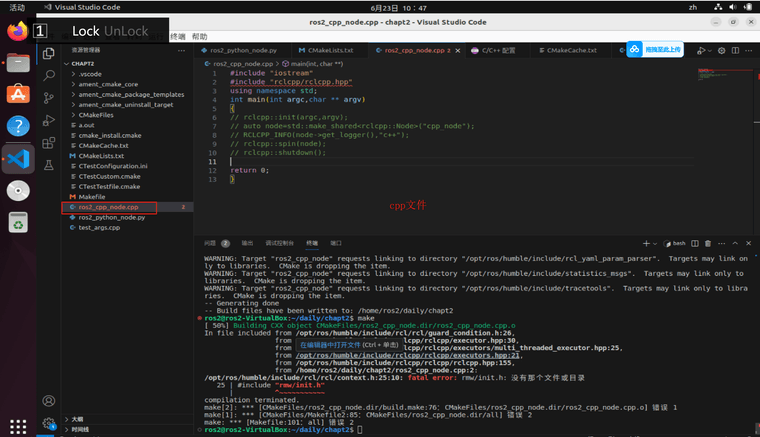The height and width of the screenshot is (437, 760).
Task: Open the Output panel tab
Action: point(247,243)
